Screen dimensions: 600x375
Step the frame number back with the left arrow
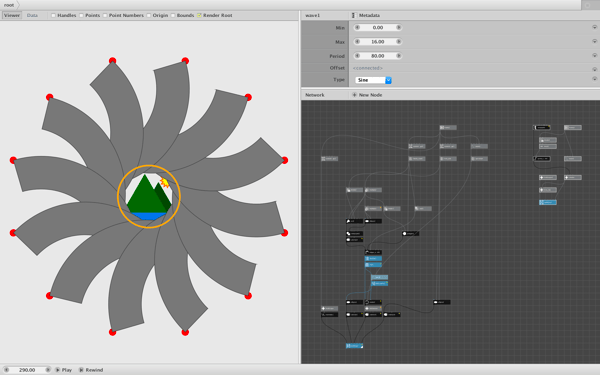pyautogui.click(x=7, y=370)
